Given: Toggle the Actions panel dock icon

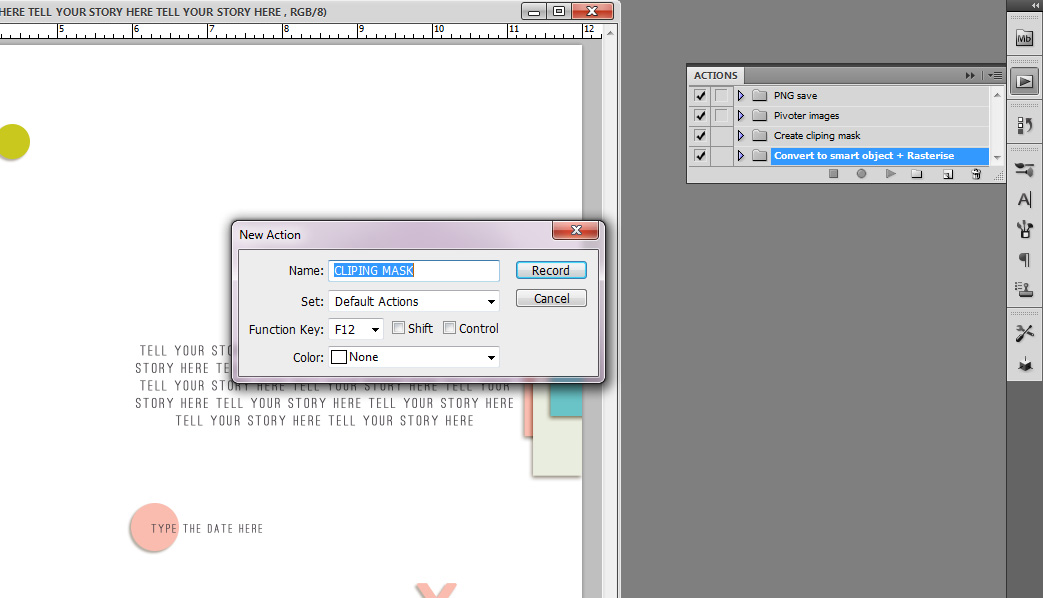Looking at the screenshot, I should 1024,81.
